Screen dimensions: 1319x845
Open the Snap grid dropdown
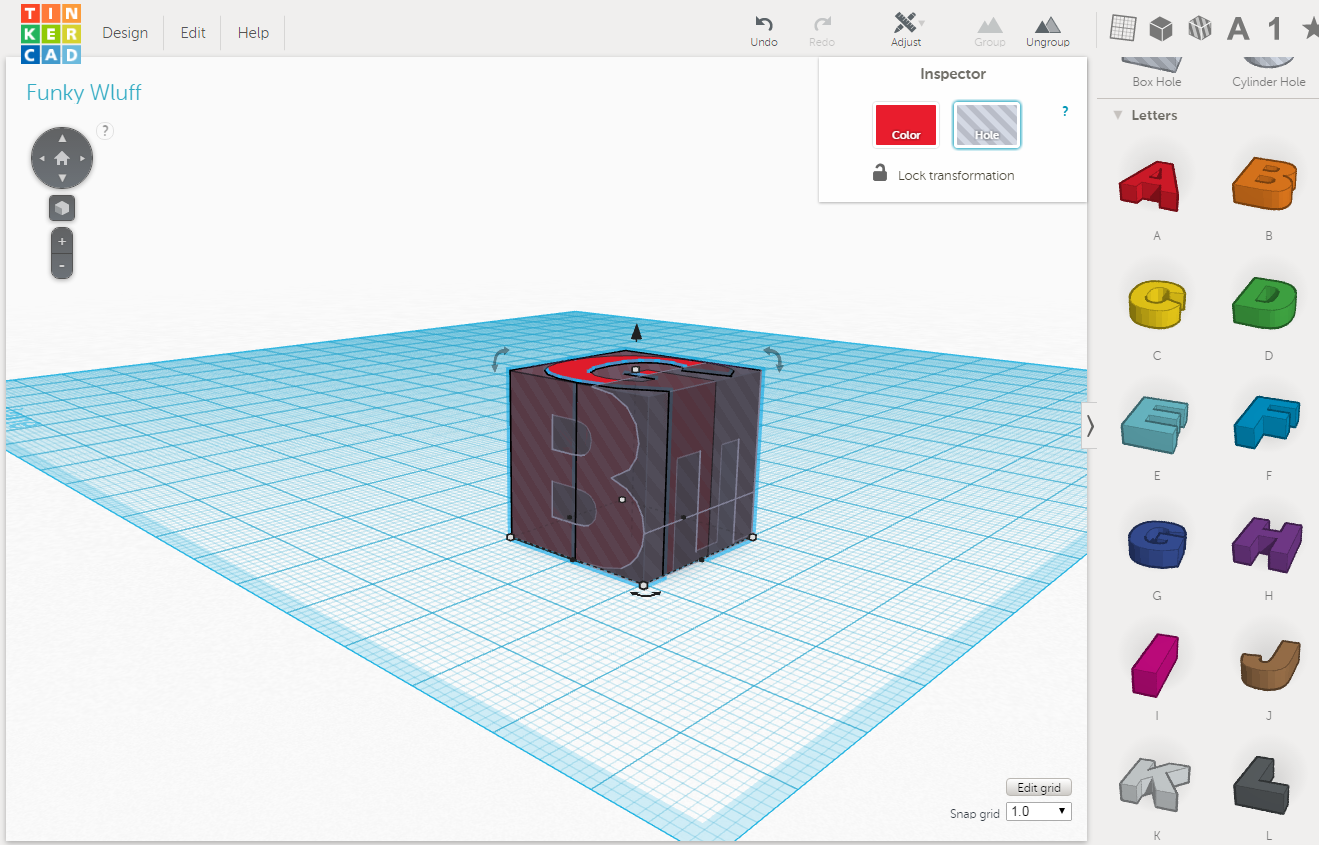click(1037, 811)
